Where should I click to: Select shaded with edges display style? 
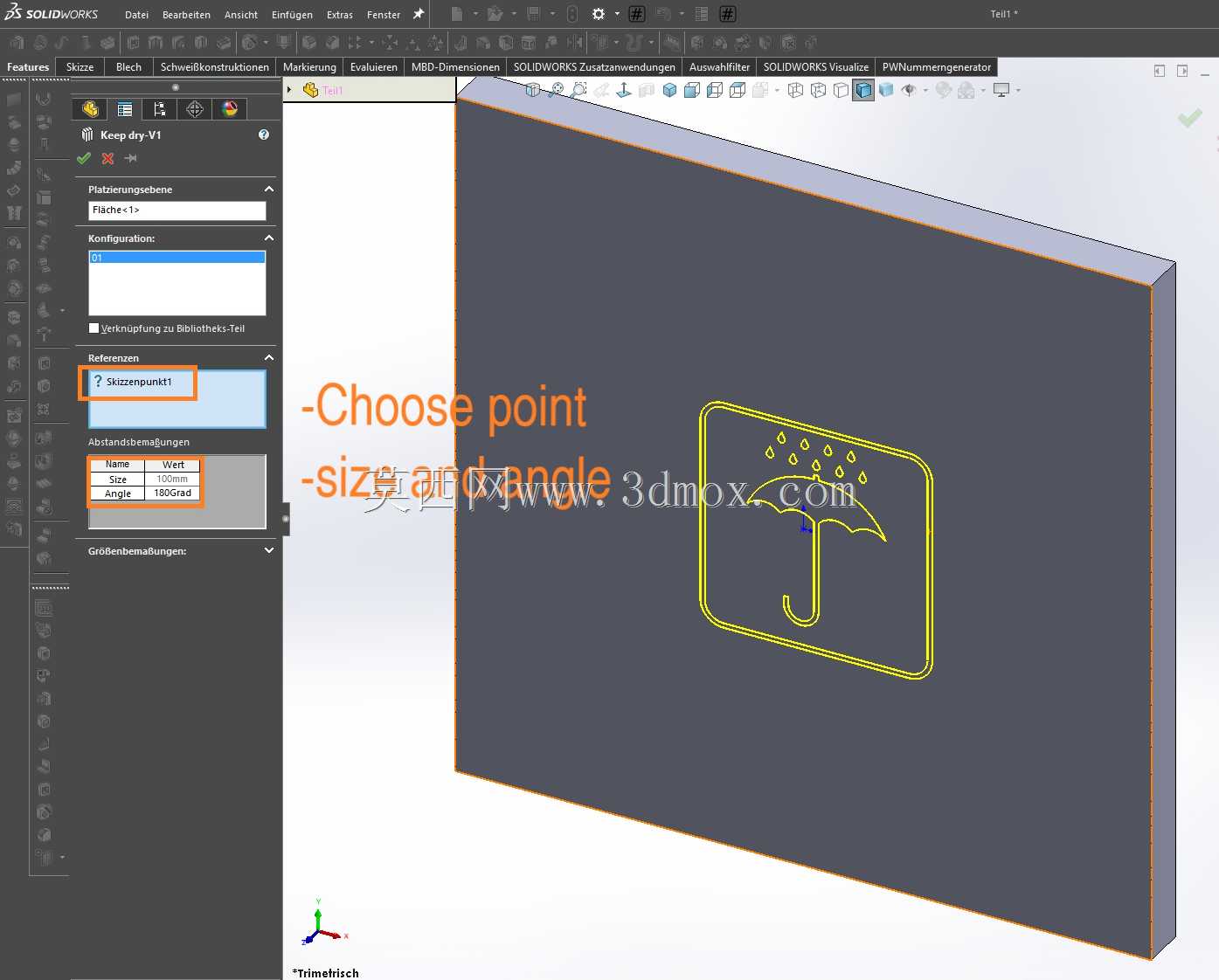click(863, 90)
